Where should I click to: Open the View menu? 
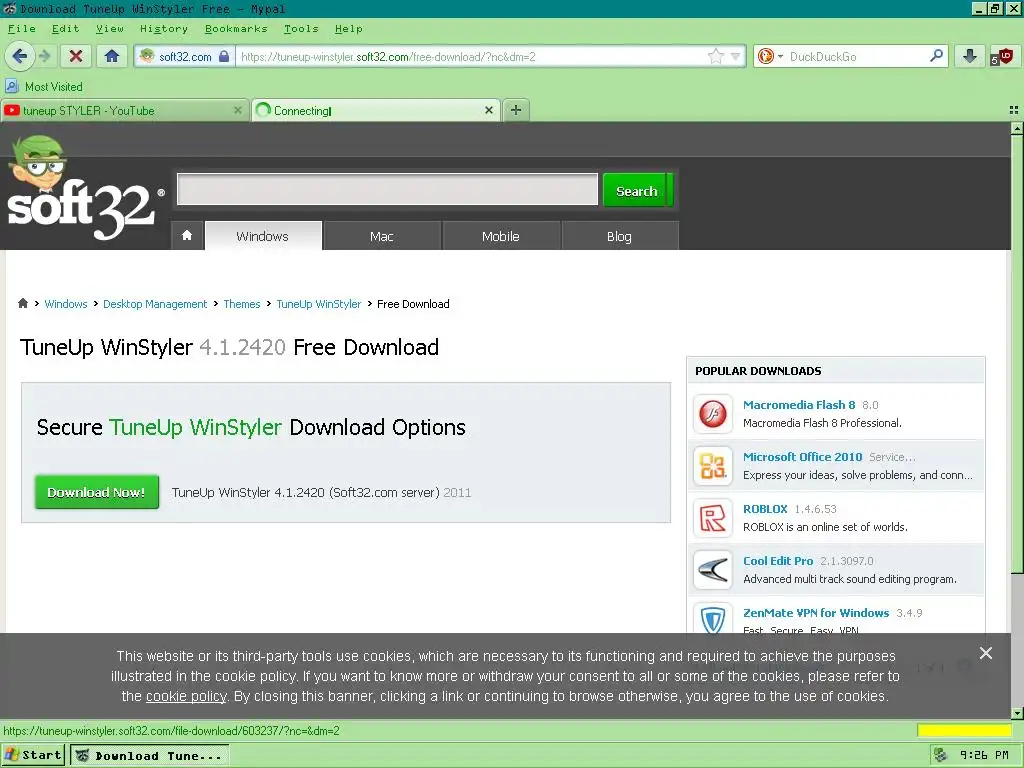[x=110, y=29]
